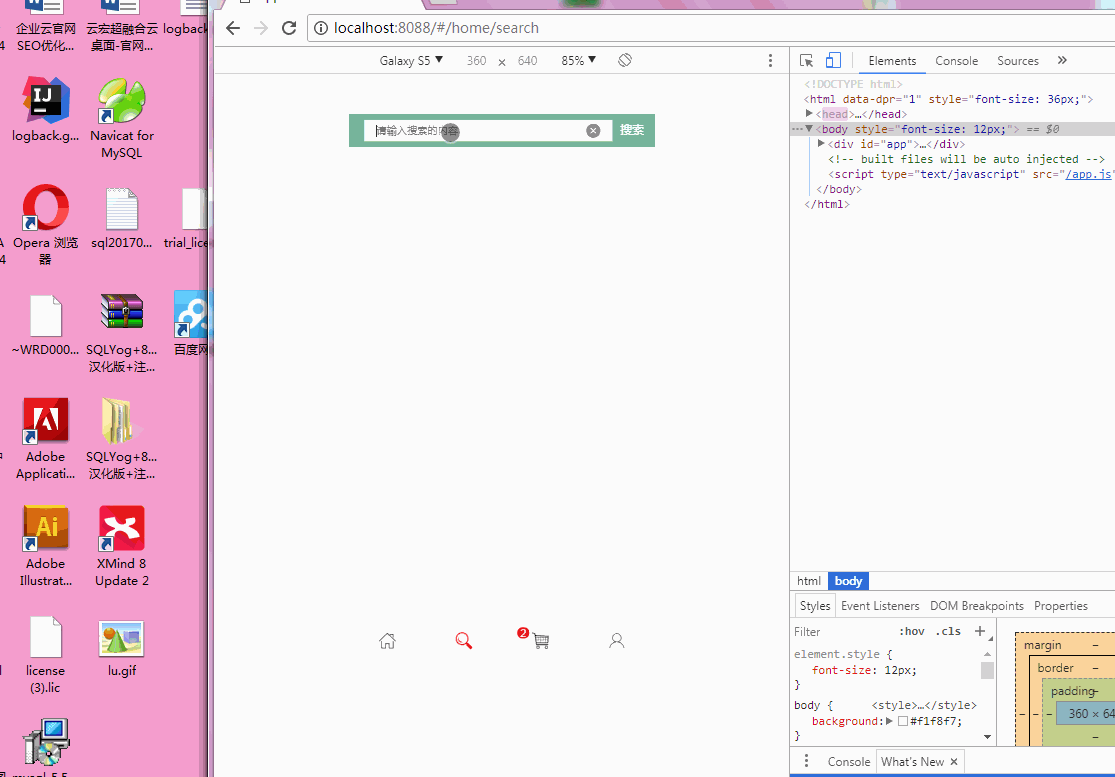The height and width of the screenshot is (777, 1115).
Task: Open the shopping cart icon with badge
Action: tap(540, 641)
